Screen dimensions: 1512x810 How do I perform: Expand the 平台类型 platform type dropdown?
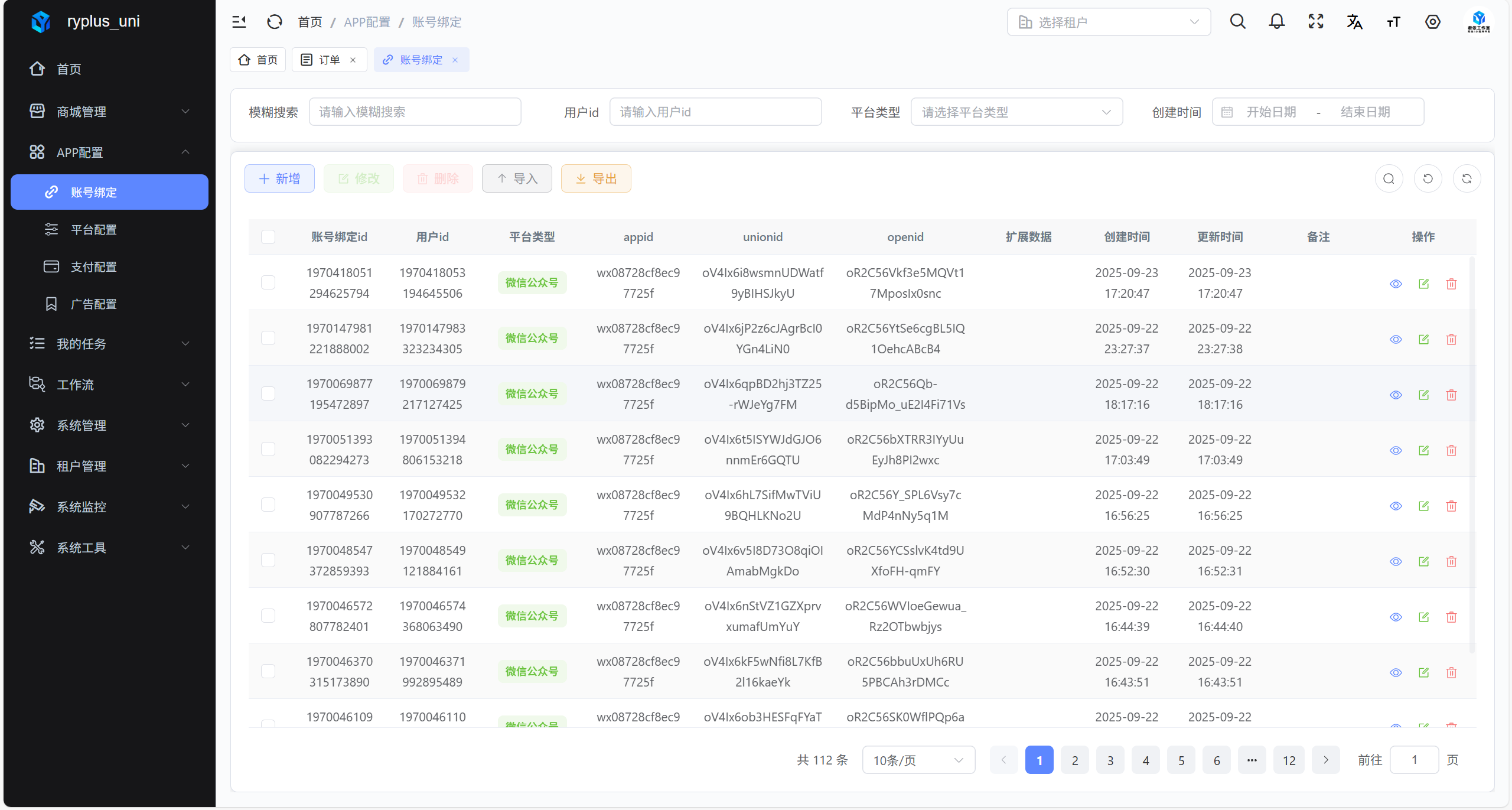1016,112
